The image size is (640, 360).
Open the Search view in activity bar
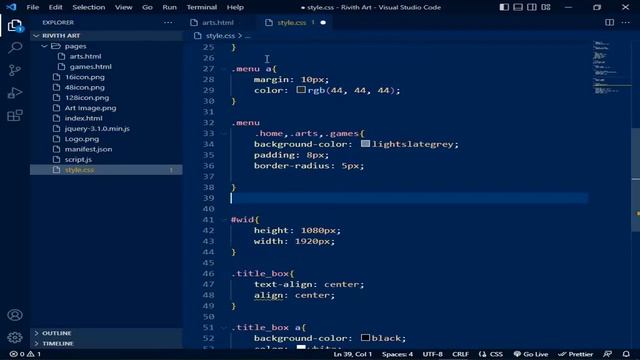pyautogui.click(x=15, y=48)
